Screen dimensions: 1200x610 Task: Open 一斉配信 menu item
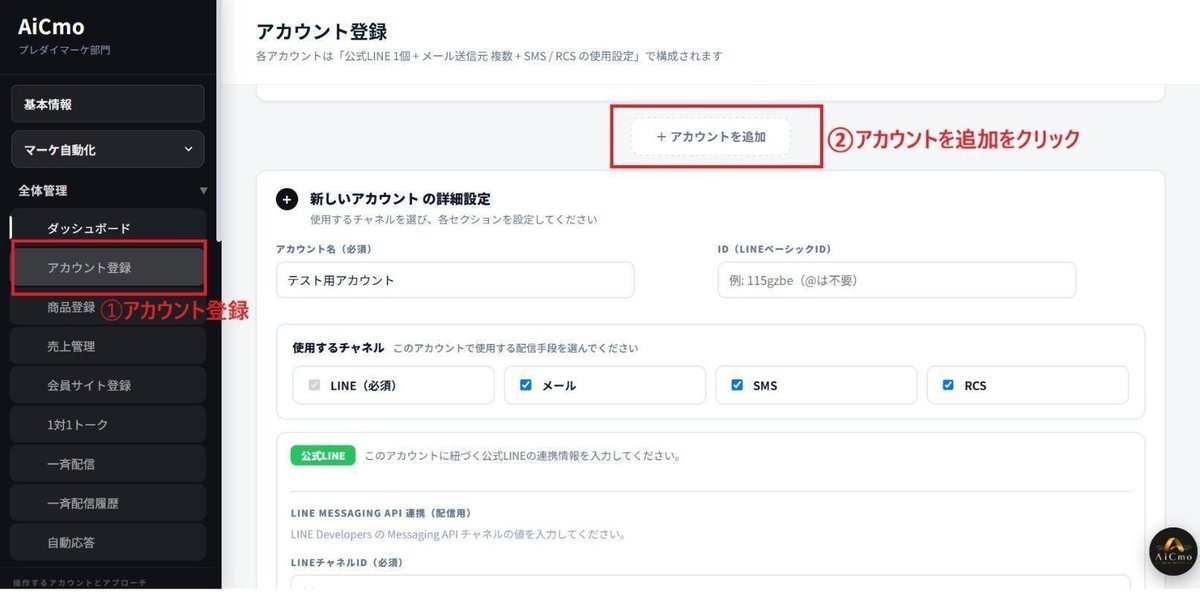click(108, 464)
